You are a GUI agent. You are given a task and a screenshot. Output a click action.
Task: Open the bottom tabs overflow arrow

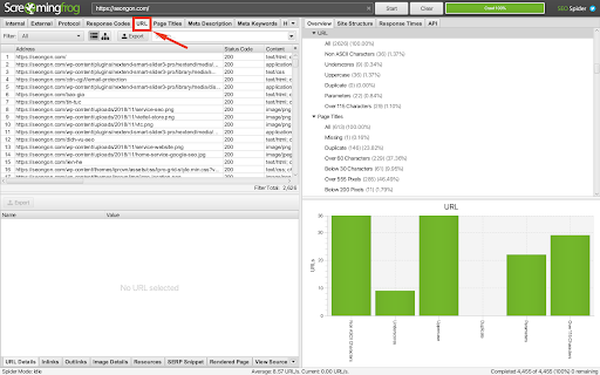coord(293,362)
